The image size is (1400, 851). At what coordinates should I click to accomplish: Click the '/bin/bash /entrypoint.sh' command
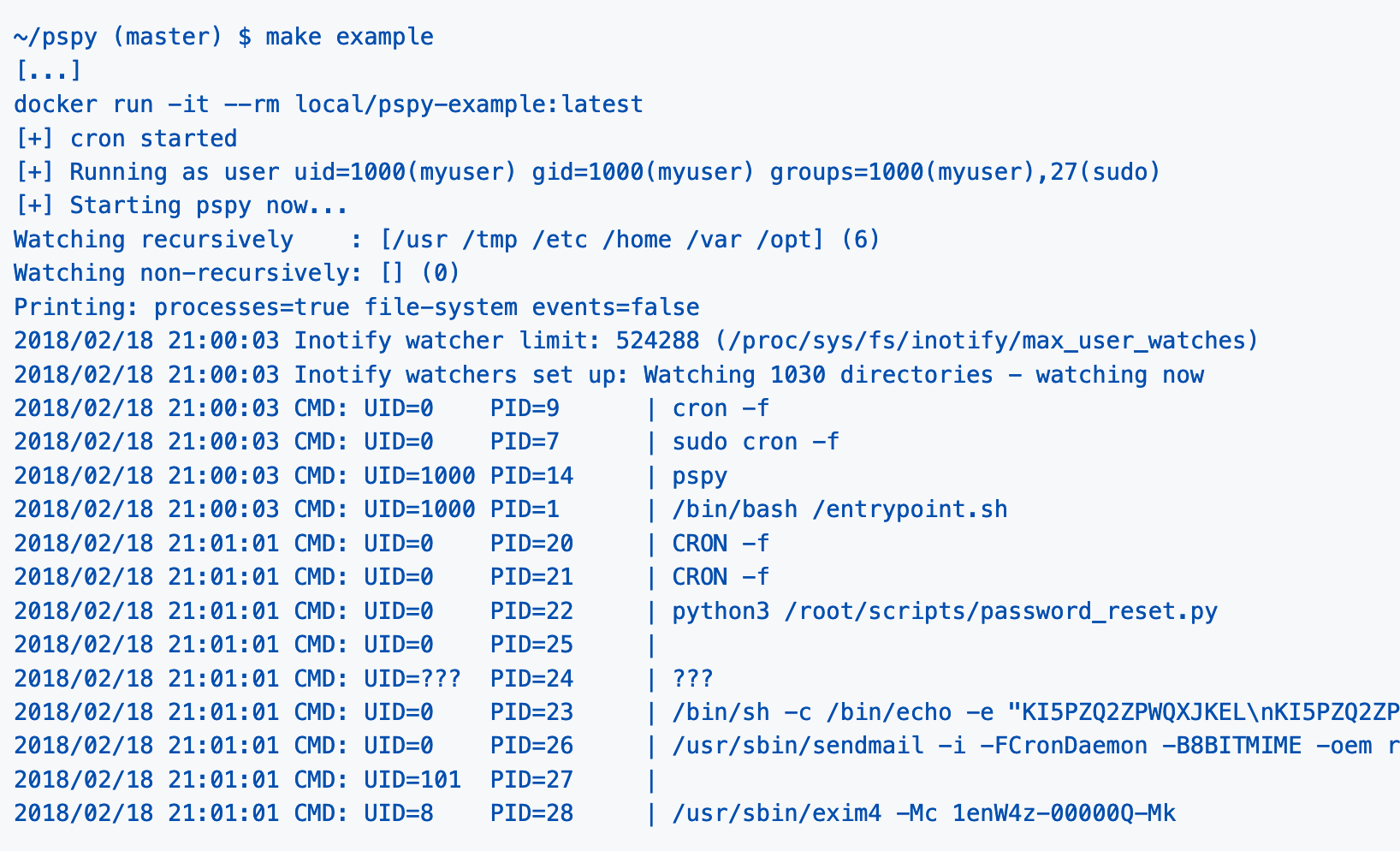[x=839, y=510]
